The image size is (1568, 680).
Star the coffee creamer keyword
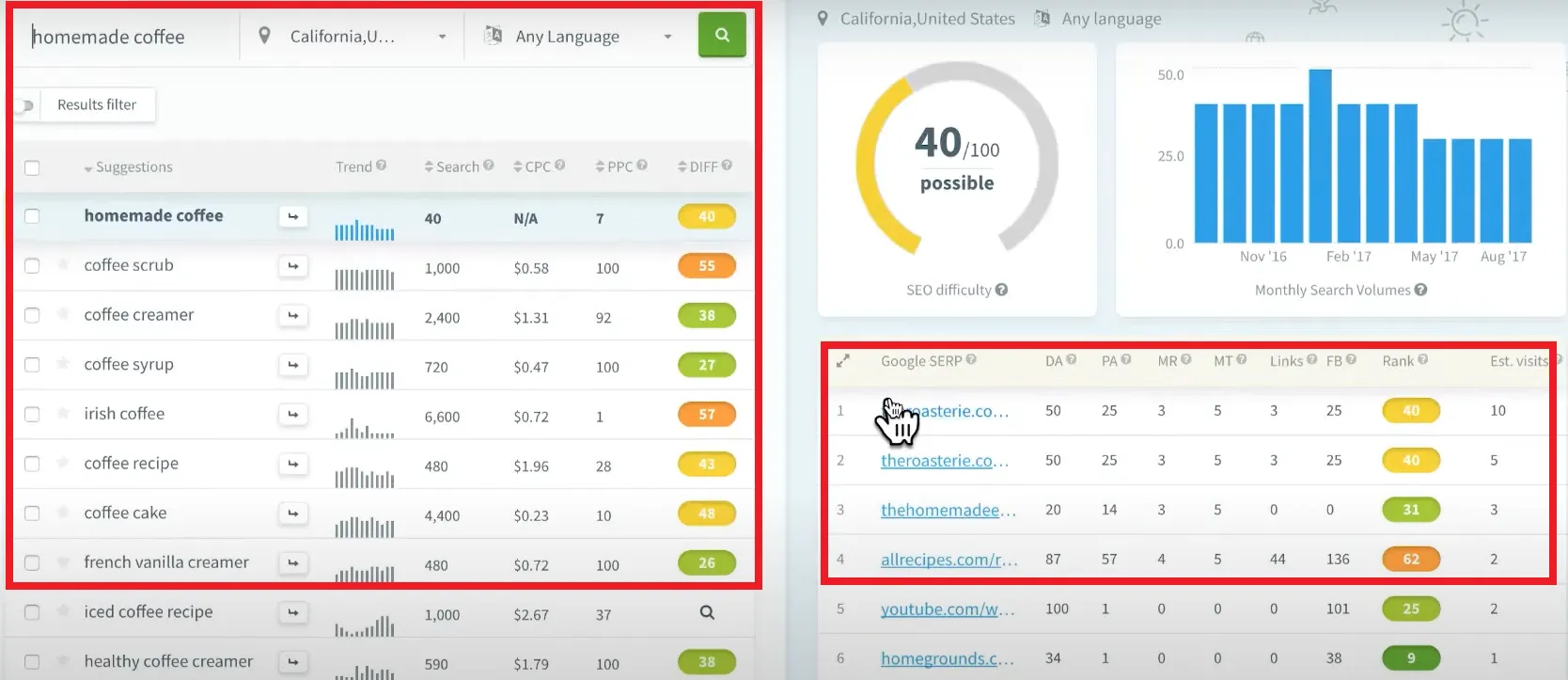point(63,314)
